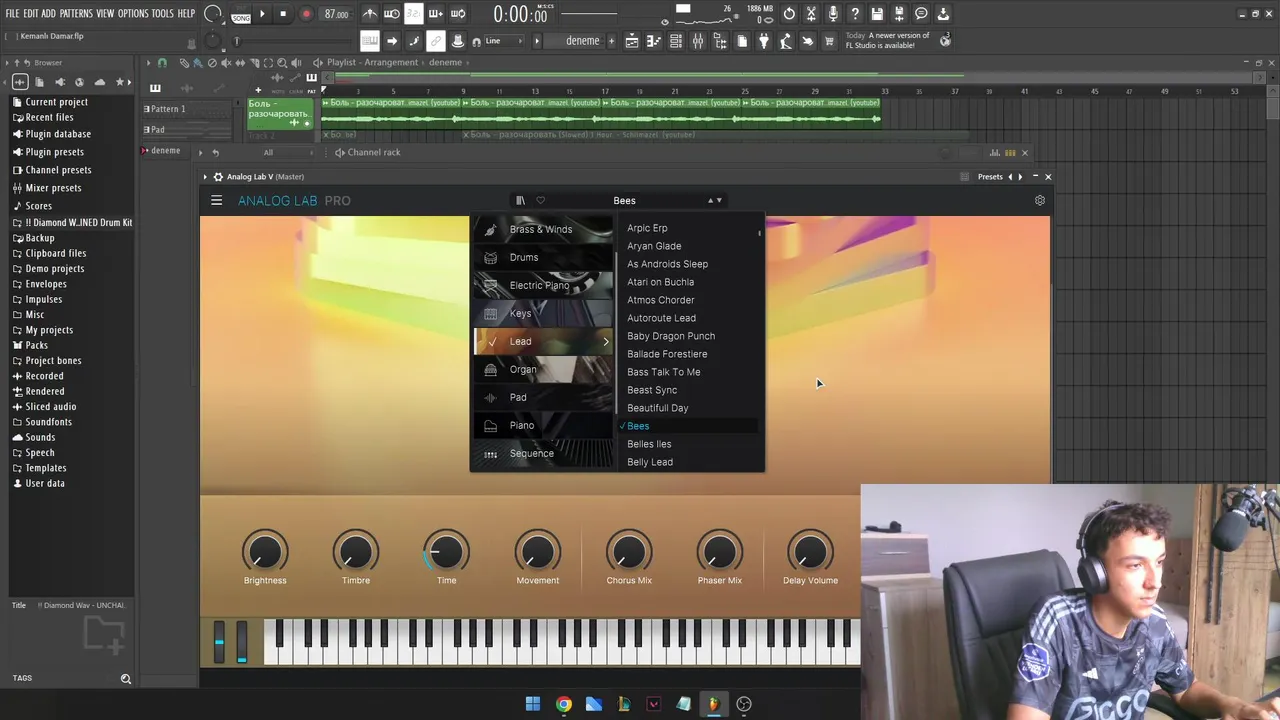Open the news globe notification icon
1280x720 pixels.
click(945, 41)
